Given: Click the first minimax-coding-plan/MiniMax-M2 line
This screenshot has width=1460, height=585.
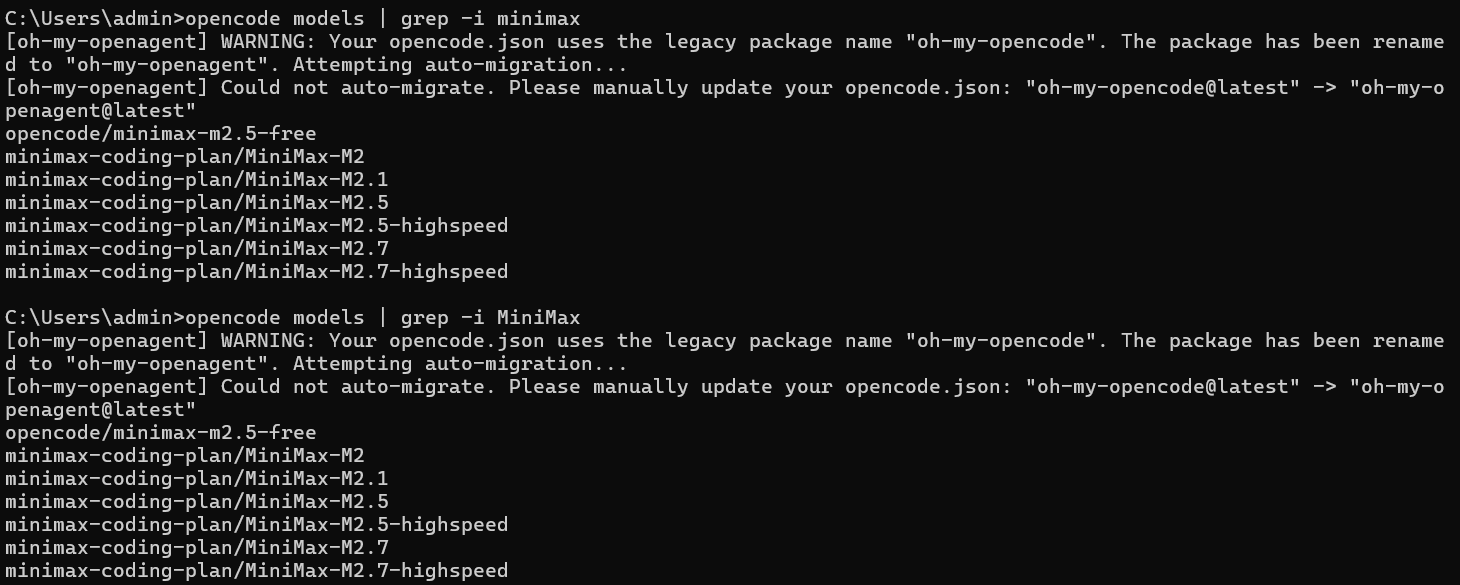Looking at the screenshot, I should (x=185, y=156).
